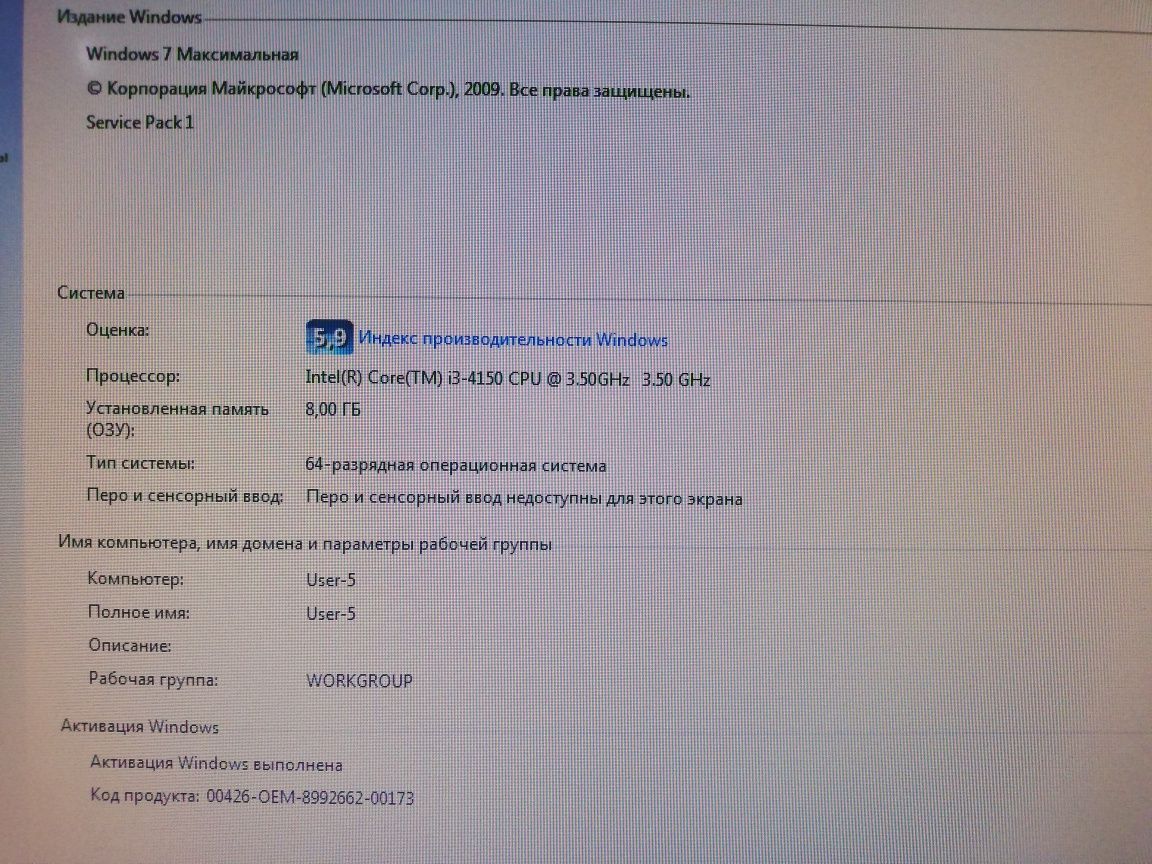Click the 'Оценка:' label
This screenshot has width=1152, height=864.
click(118, 330)
